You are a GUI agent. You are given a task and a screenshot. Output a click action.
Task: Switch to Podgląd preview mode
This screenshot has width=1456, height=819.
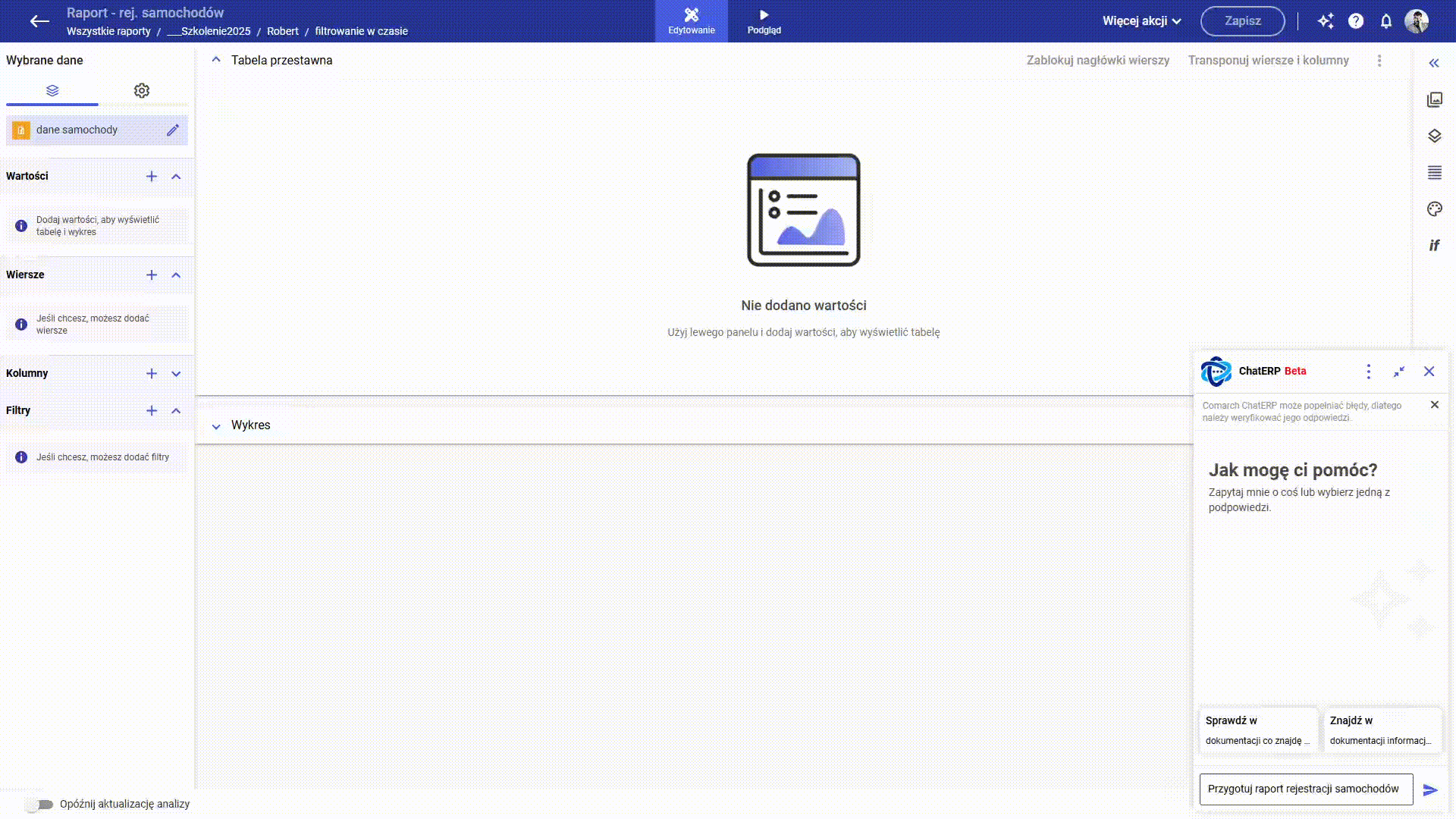click(x=764, y=21)
